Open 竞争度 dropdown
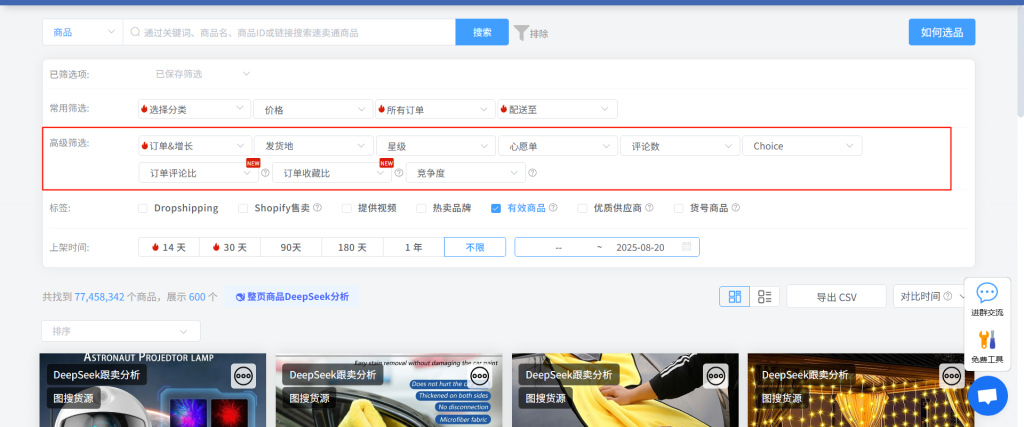 coord(466,173)
